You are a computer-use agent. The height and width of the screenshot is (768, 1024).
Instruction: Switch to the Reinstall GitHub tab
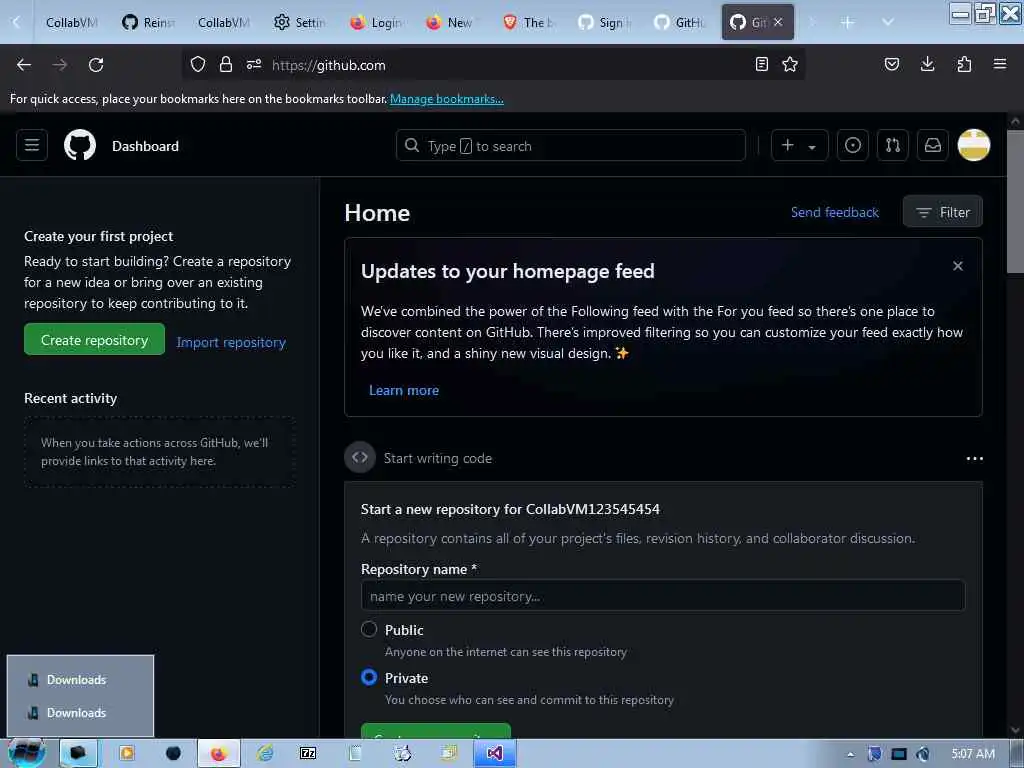pyautogui.click(x=148, y=22)
